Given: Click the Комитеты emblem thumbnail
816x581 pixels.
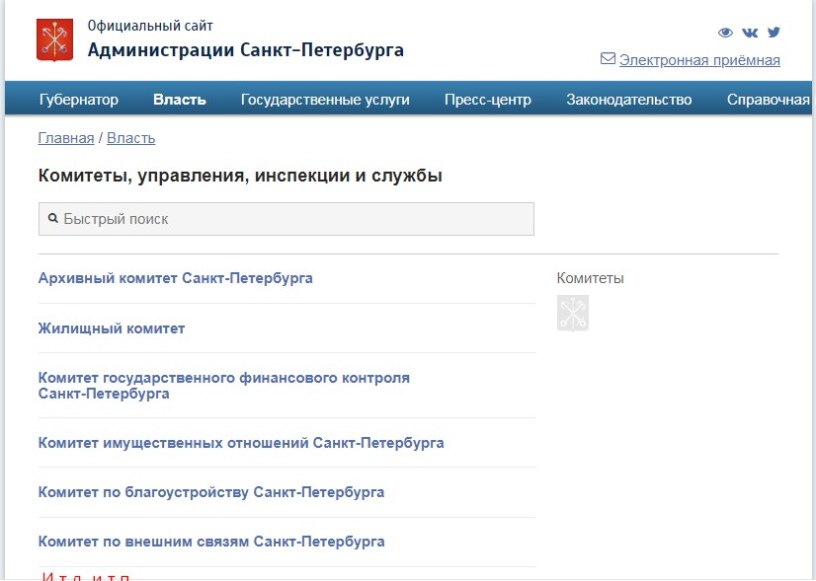Looking at the screenshot, I should point(573,313).
